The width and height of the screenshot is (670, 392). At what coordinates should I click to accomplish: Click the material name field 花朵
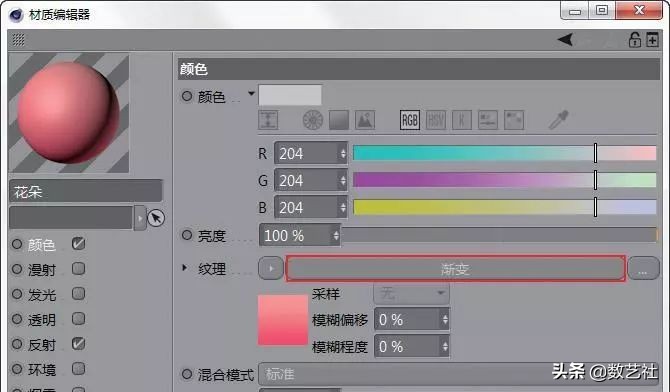click(x=85, y=191)
